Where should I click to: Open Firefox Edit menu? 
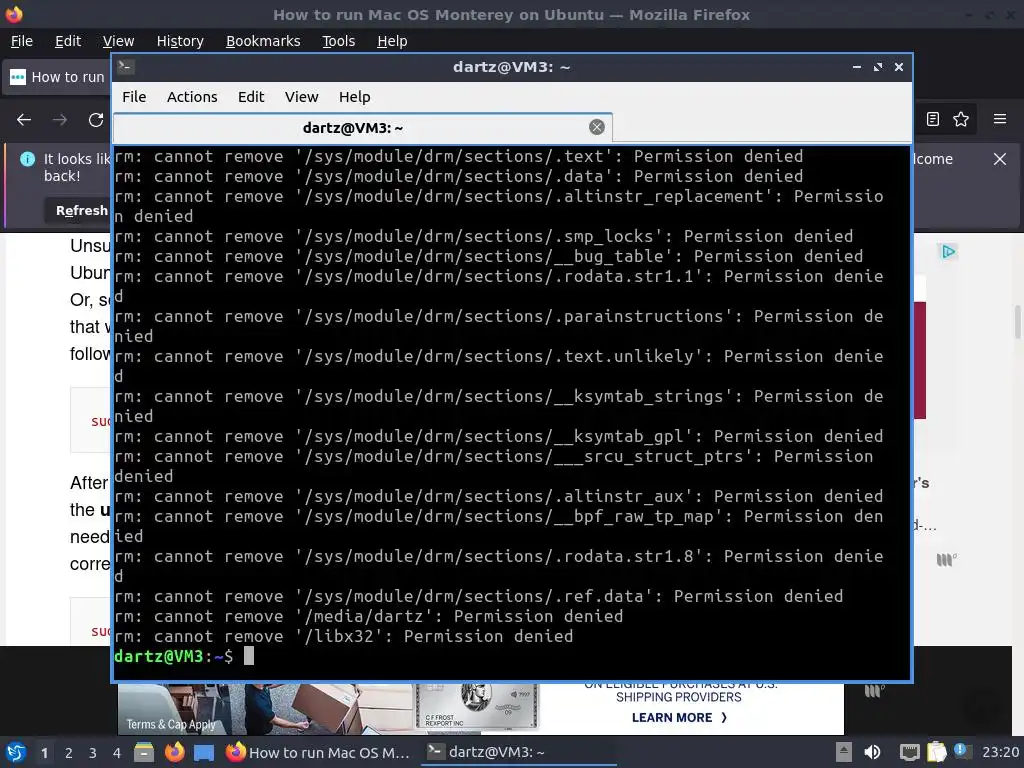(68, 40)
